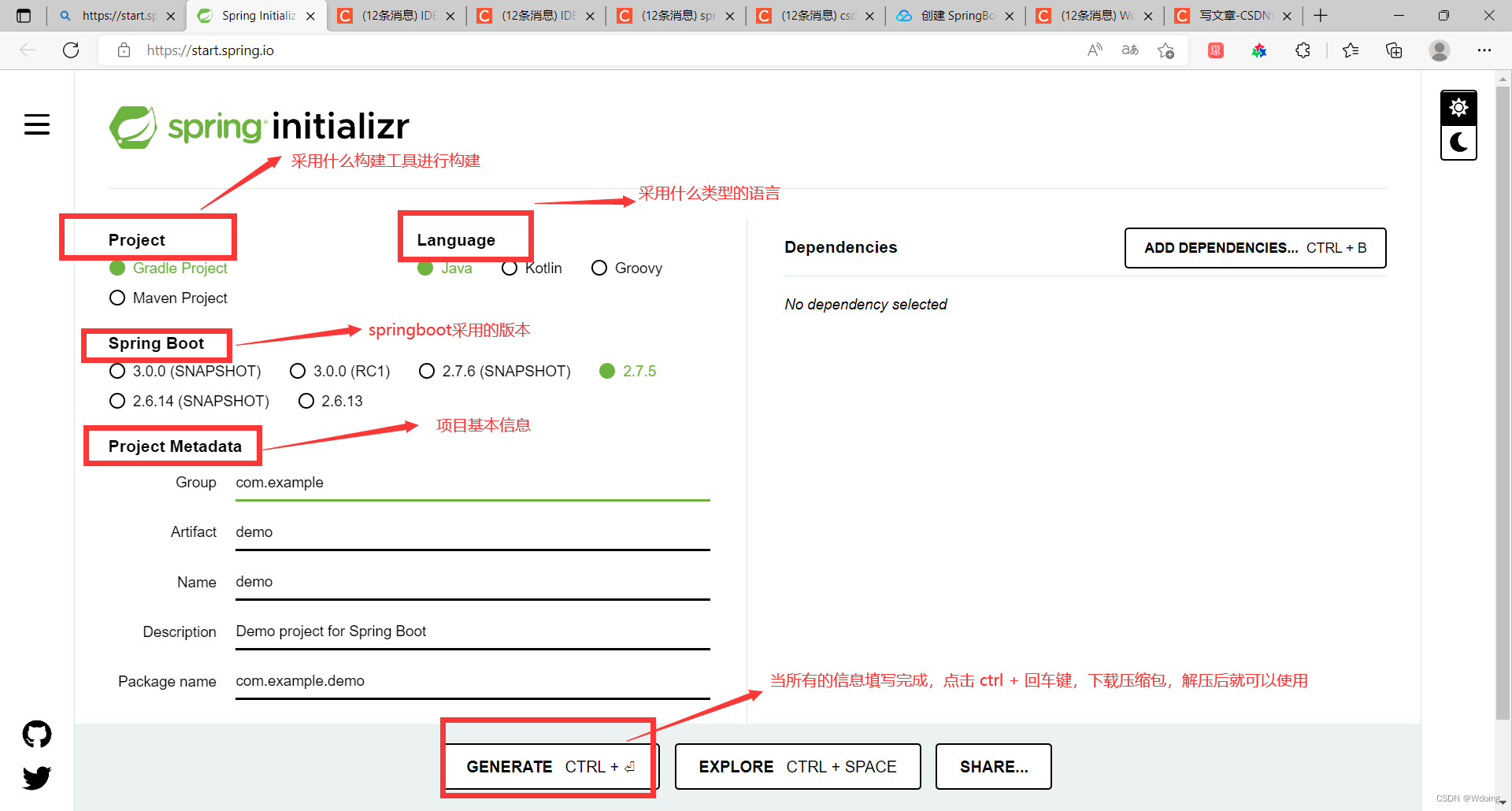Click the 'No dependency selected' text
Screen dimensions: 1512x811
(865, 304)
